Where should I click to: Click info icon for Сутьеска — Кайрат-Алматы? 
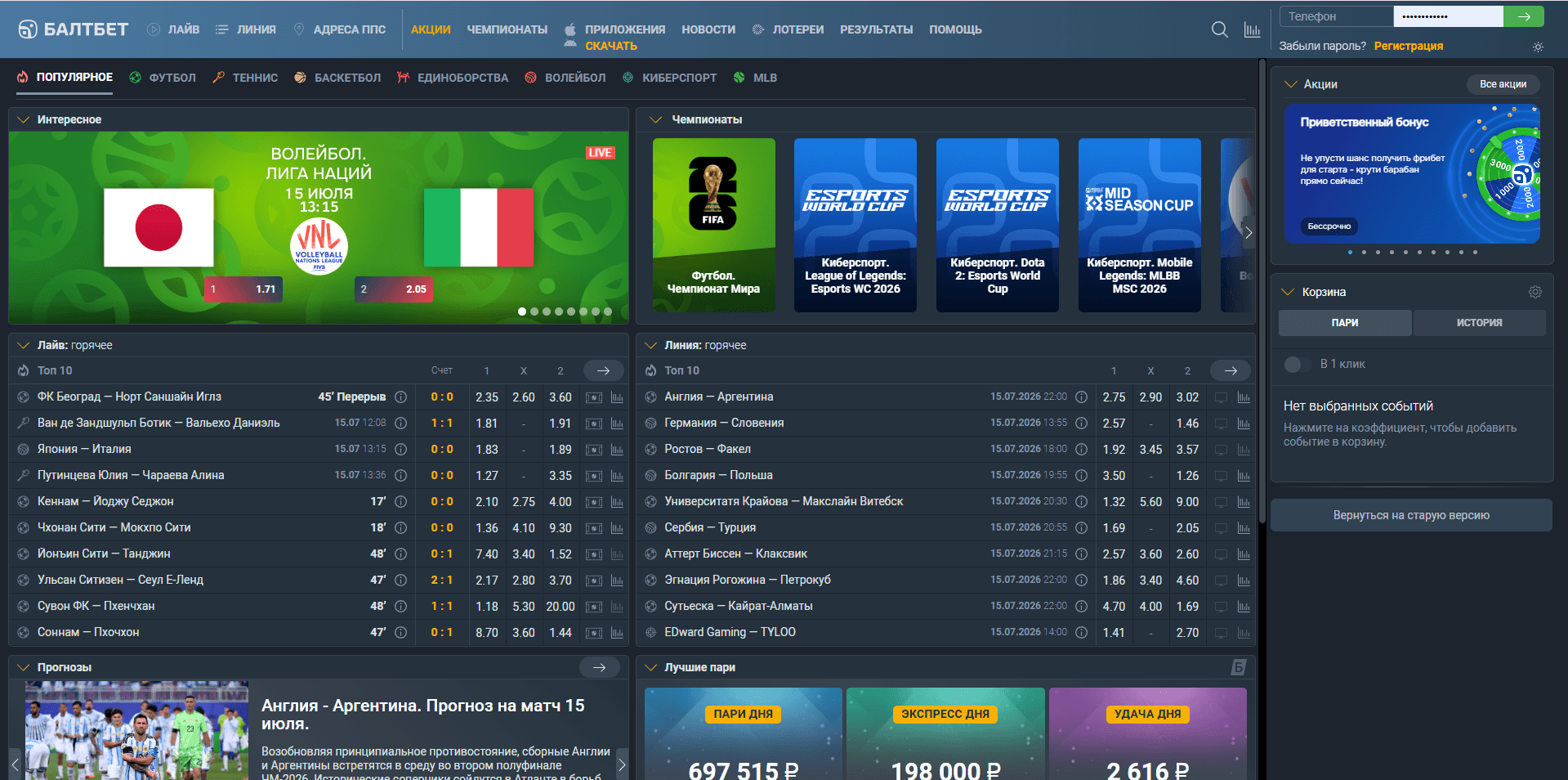1081,606
